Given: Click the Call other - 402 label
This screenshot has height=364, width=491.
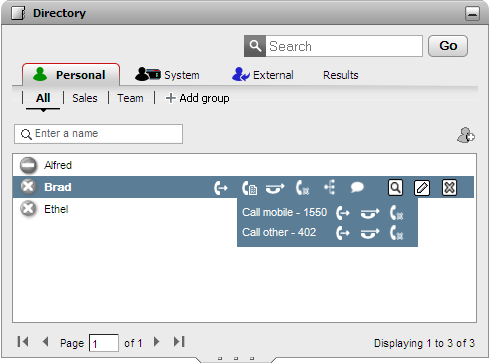Looking at the screenshot, I should point(279,232).
